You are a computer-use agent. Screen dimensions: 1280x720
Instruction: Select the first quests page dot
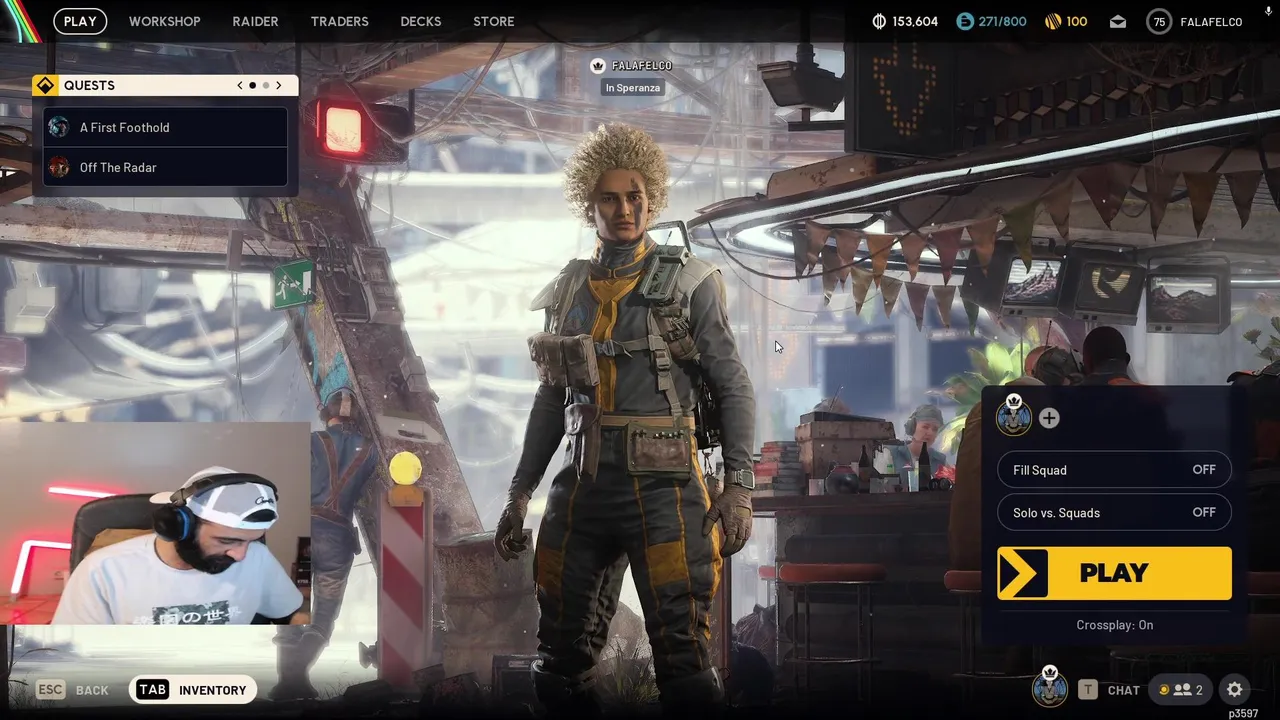pyautogui.click(x=252, y=85)
